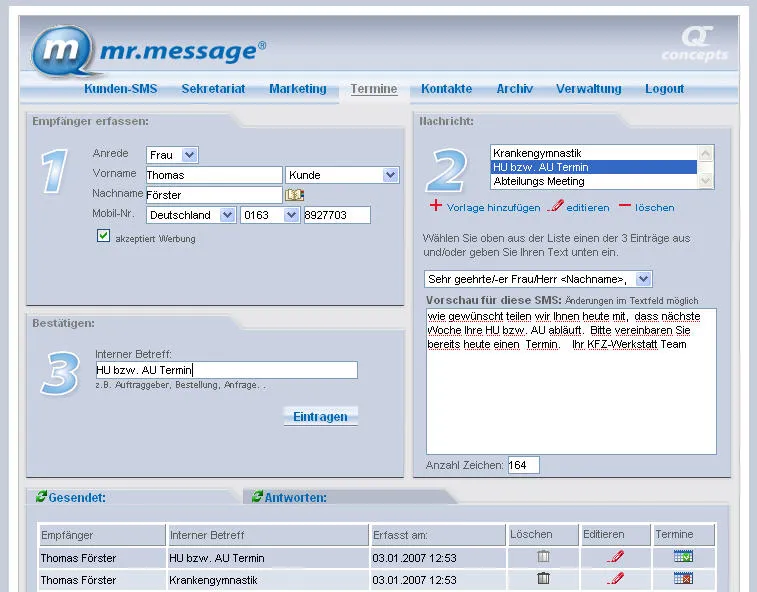Select the Termine tab
This screenshot has width=757, height=592.
(x=374, y=89)
